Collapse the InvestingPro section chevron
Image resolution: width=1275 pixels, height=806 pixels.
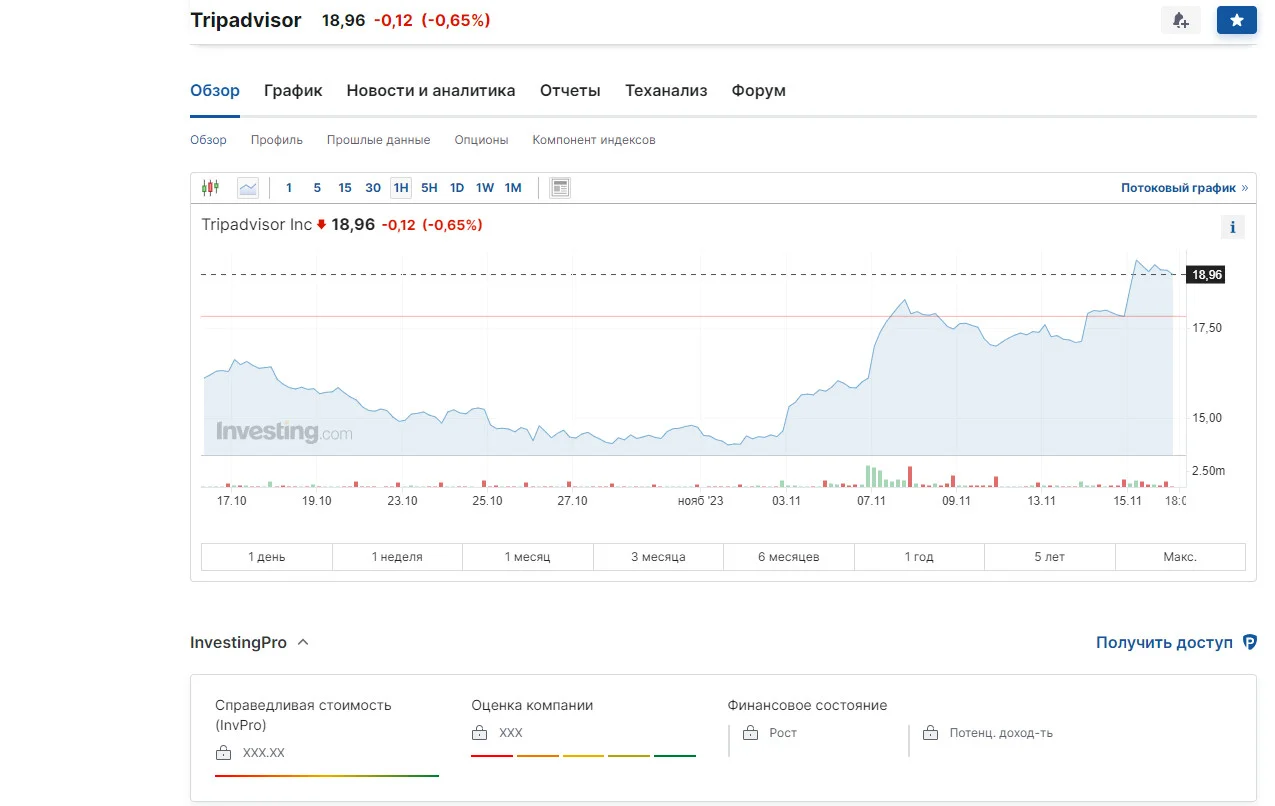click(303, 642)
